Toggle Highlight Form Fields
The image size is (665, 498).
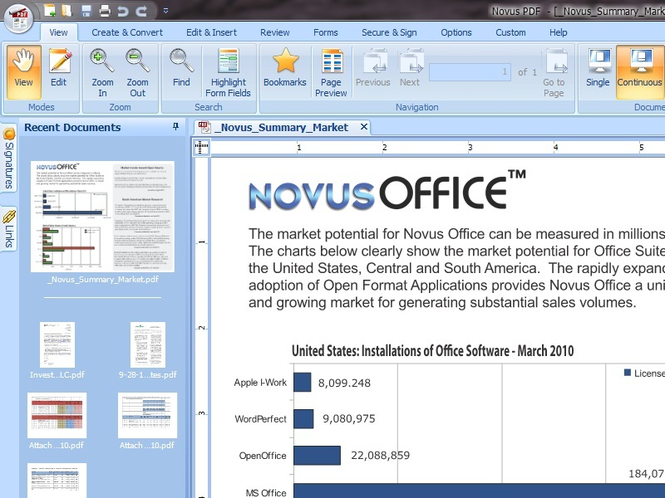coord(228,72)
